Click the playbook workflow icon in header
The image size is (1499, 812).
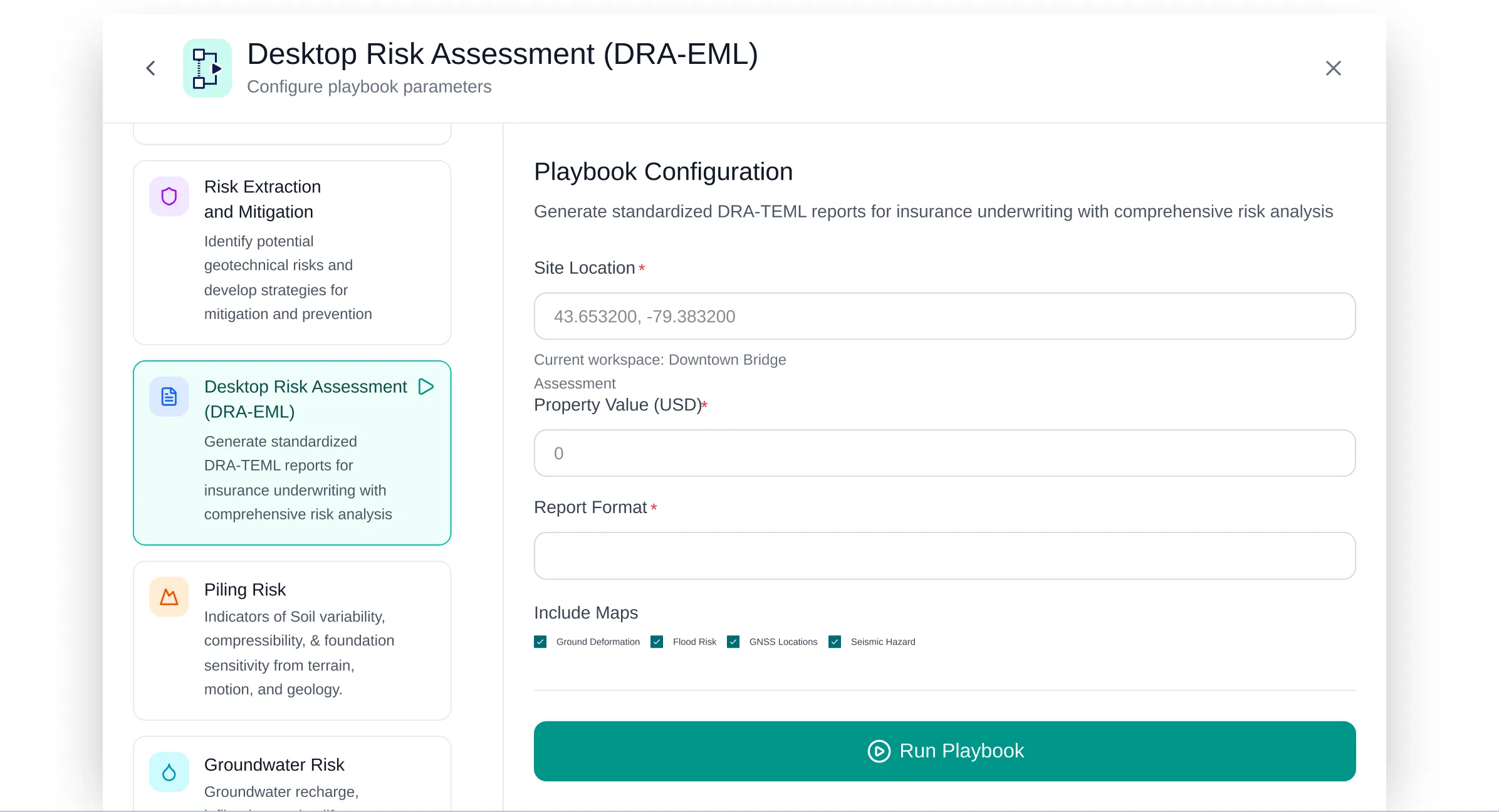click(207, 68)
